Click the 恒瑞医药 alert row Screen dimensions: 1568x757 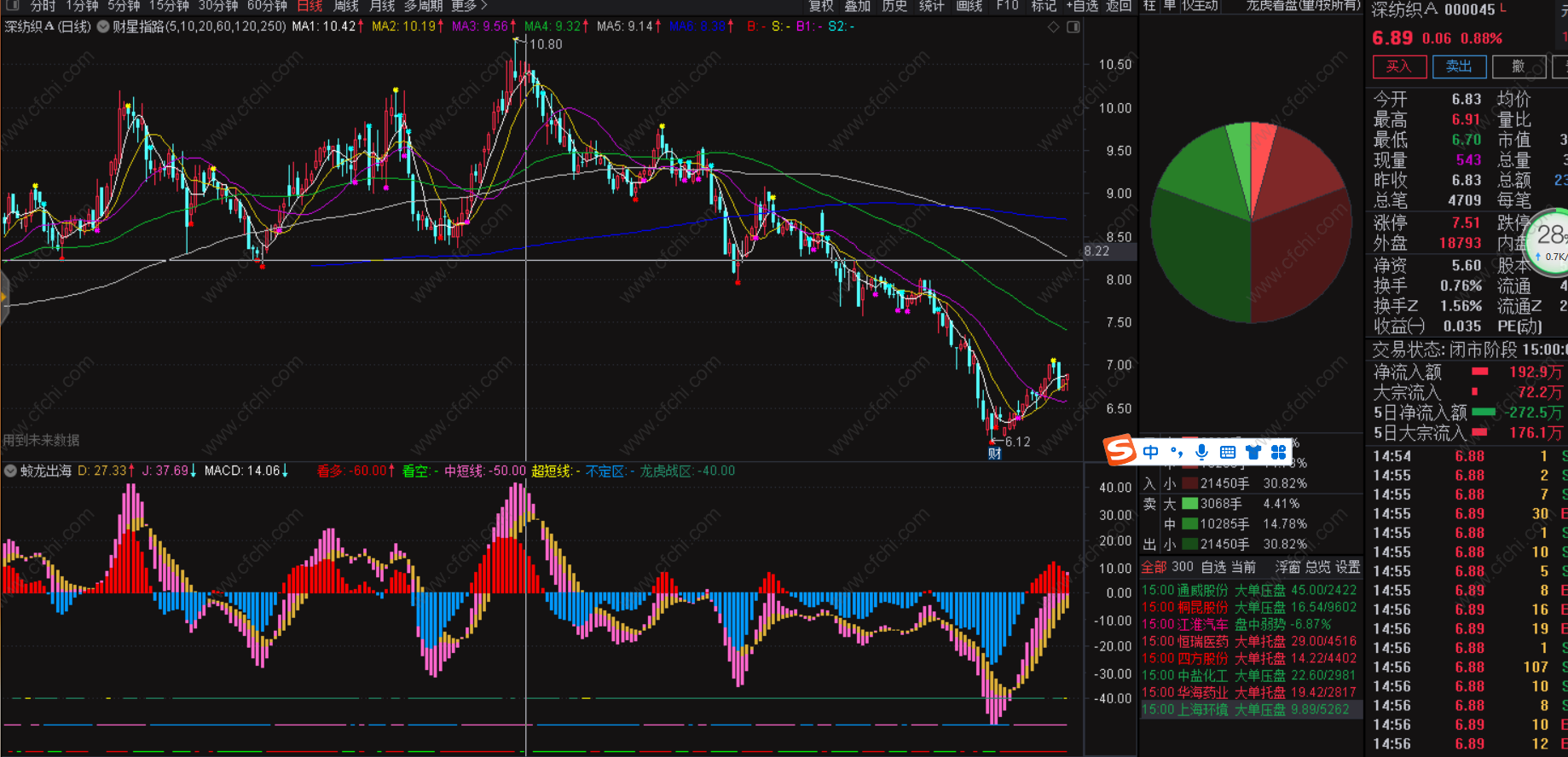click(x=1250, y=641)
